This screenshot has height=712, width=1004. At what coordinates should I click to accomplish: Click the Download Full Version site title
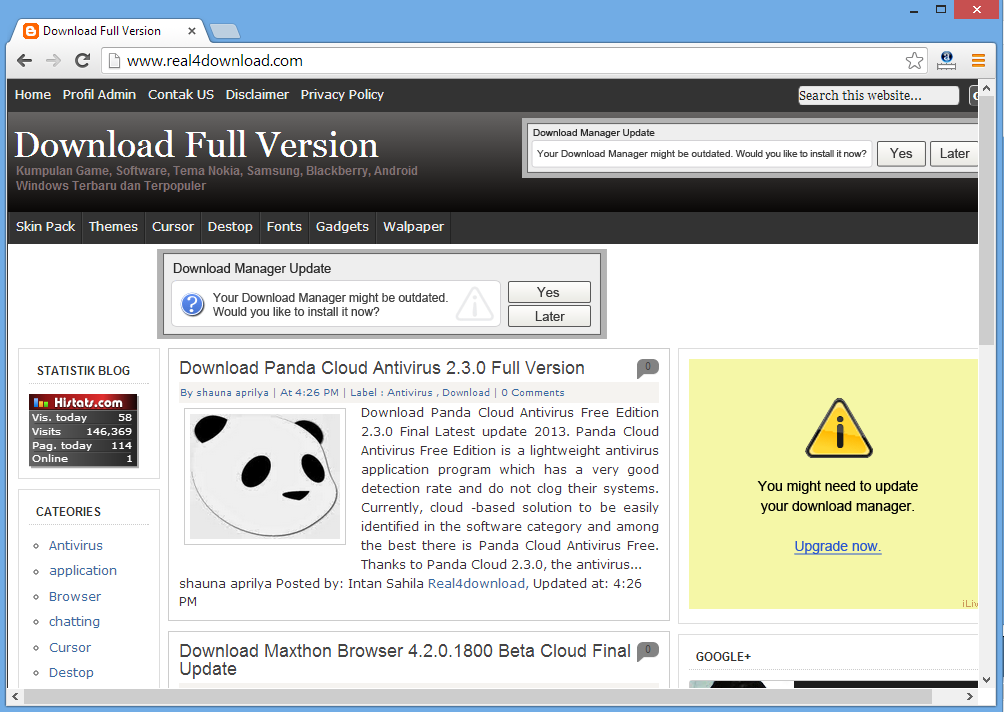(x=196, y=145)
